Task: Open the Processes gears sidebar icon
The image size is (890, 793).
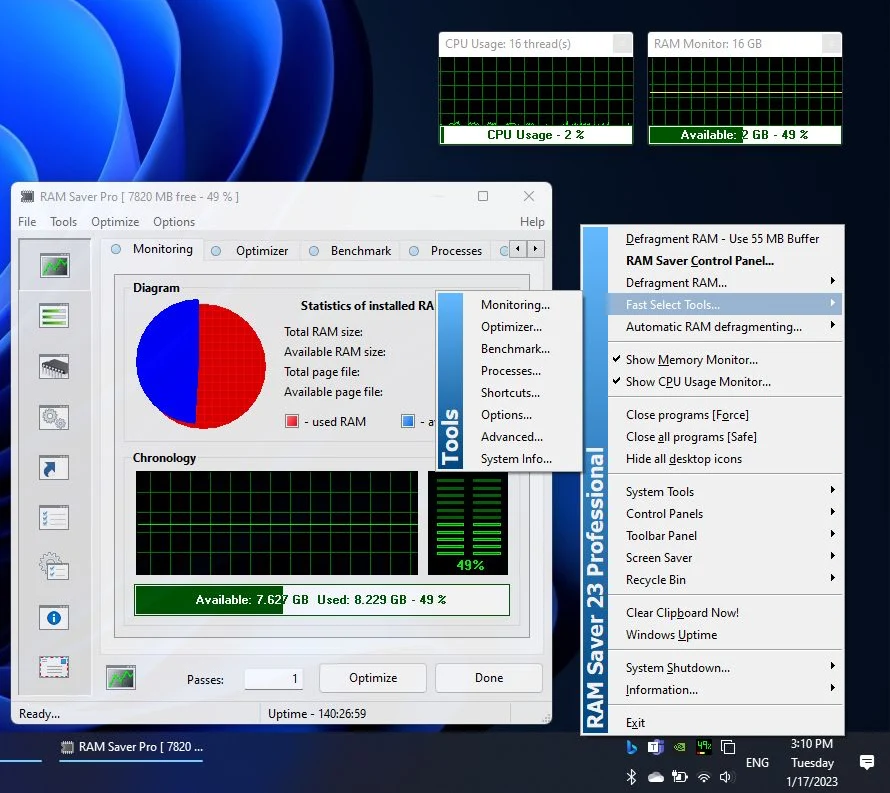Action: click(x=54, y=417)
